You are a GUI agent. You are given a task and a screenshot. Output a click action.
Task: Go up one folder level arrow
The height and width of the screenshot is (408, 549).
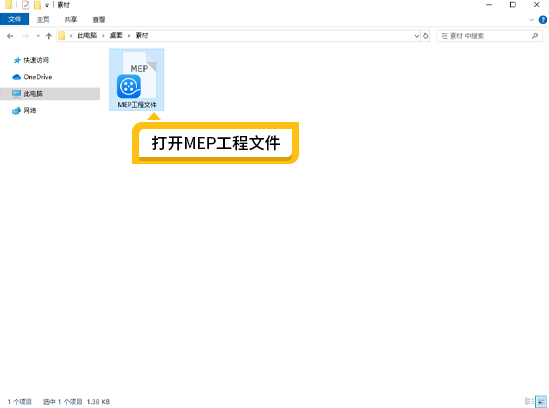click(49, 36)
